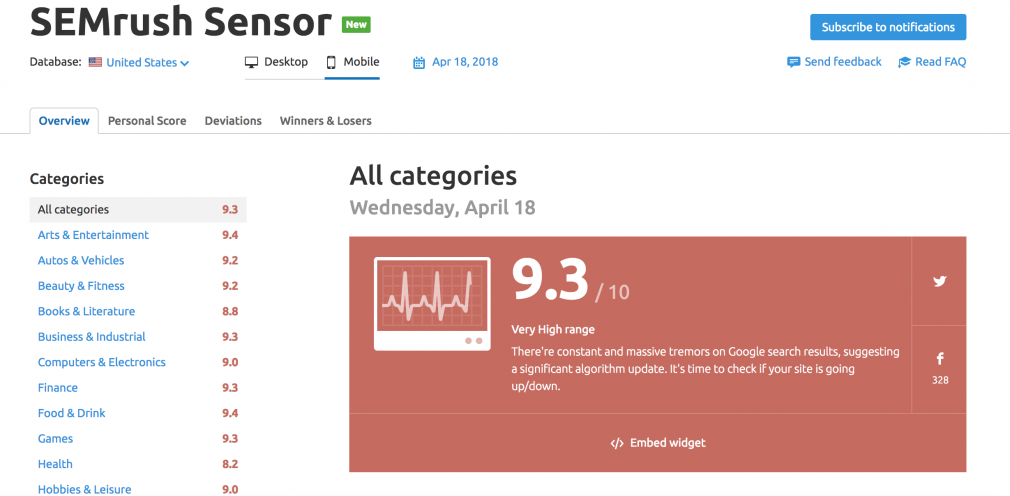
Task: Click the Send feedback speech bubble icon
Action: click(x=793, y=62)
